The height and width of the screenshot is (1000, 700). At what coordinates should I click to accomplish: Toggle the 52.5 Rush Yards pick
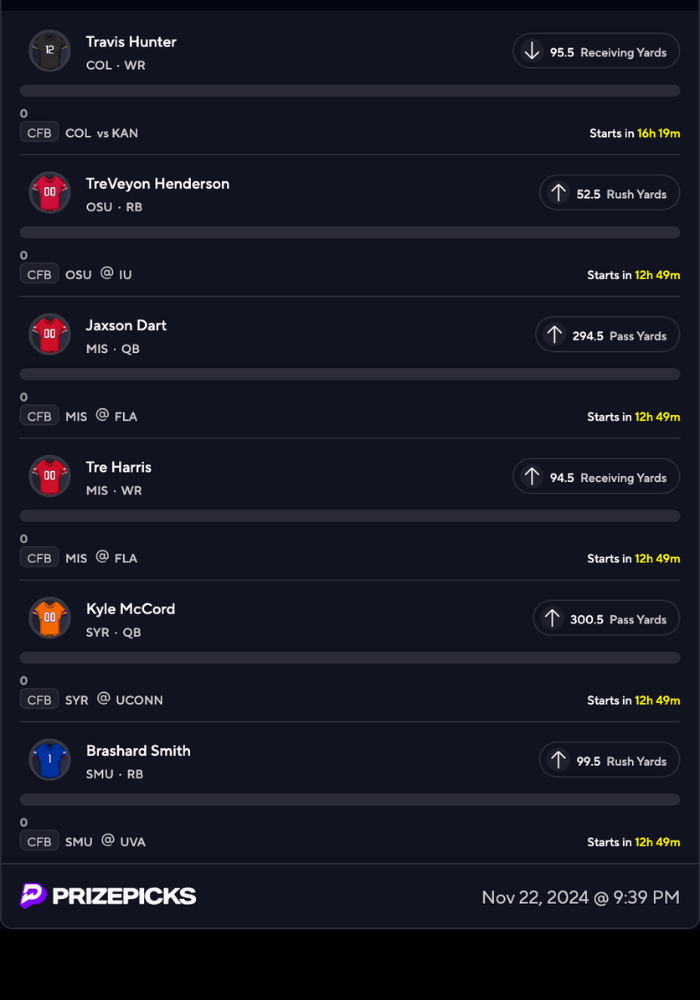tap(609, 193)
